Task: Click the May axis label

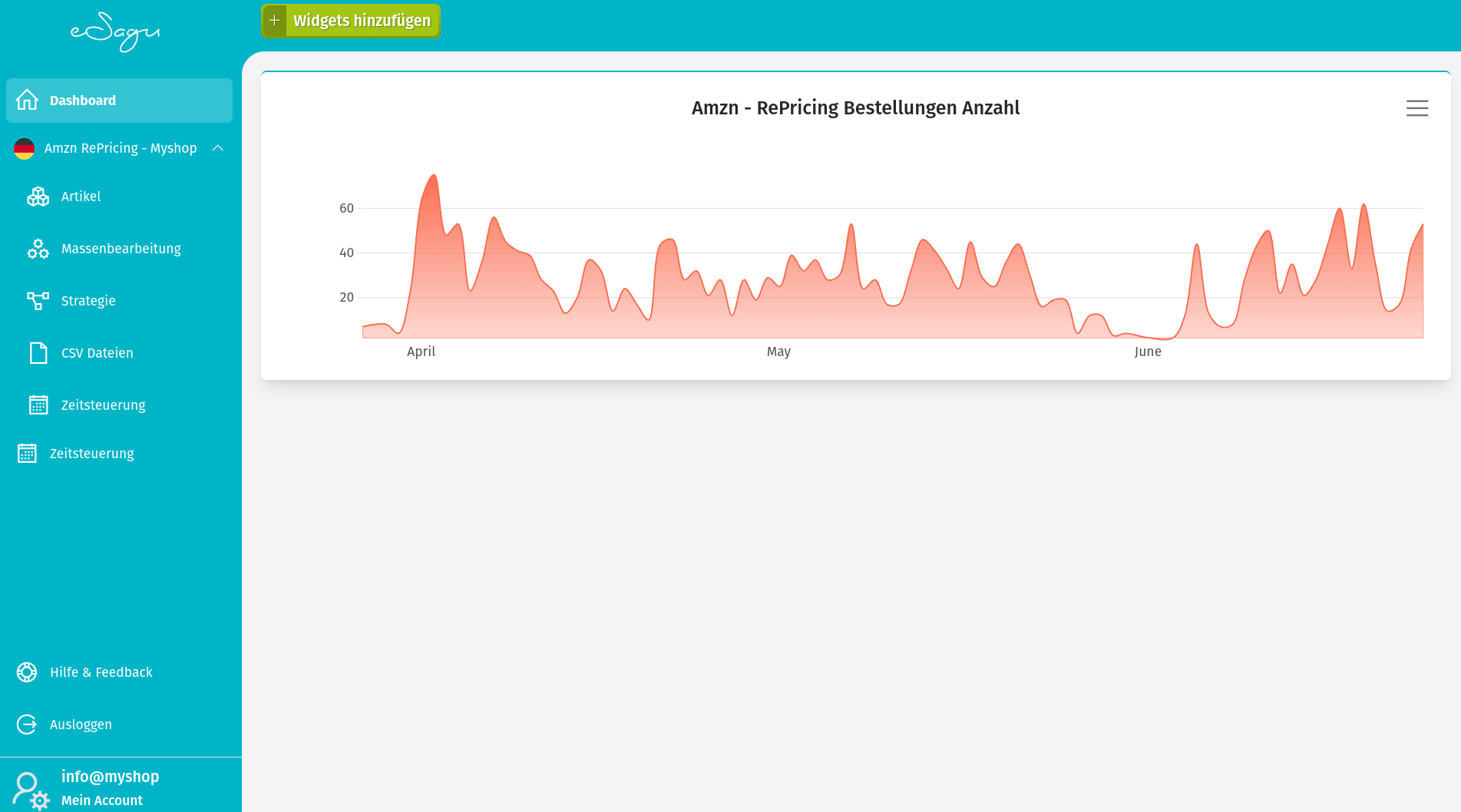Action: (x=778, y=352)
